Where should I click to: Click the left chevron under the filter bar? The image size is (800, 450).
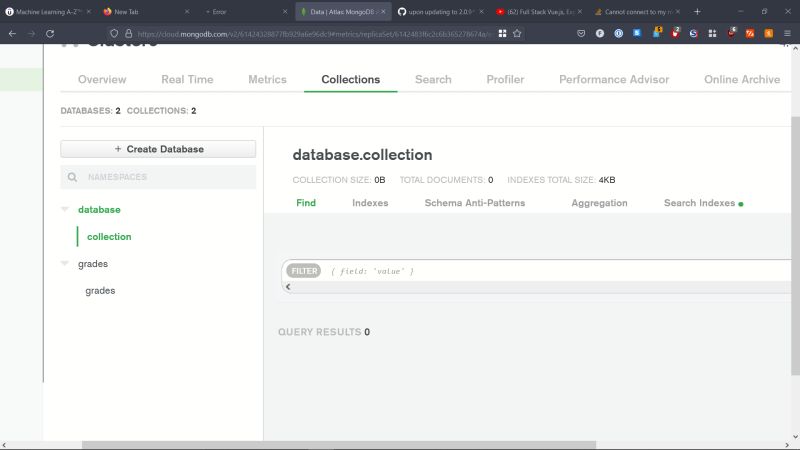tap(288, 287)
